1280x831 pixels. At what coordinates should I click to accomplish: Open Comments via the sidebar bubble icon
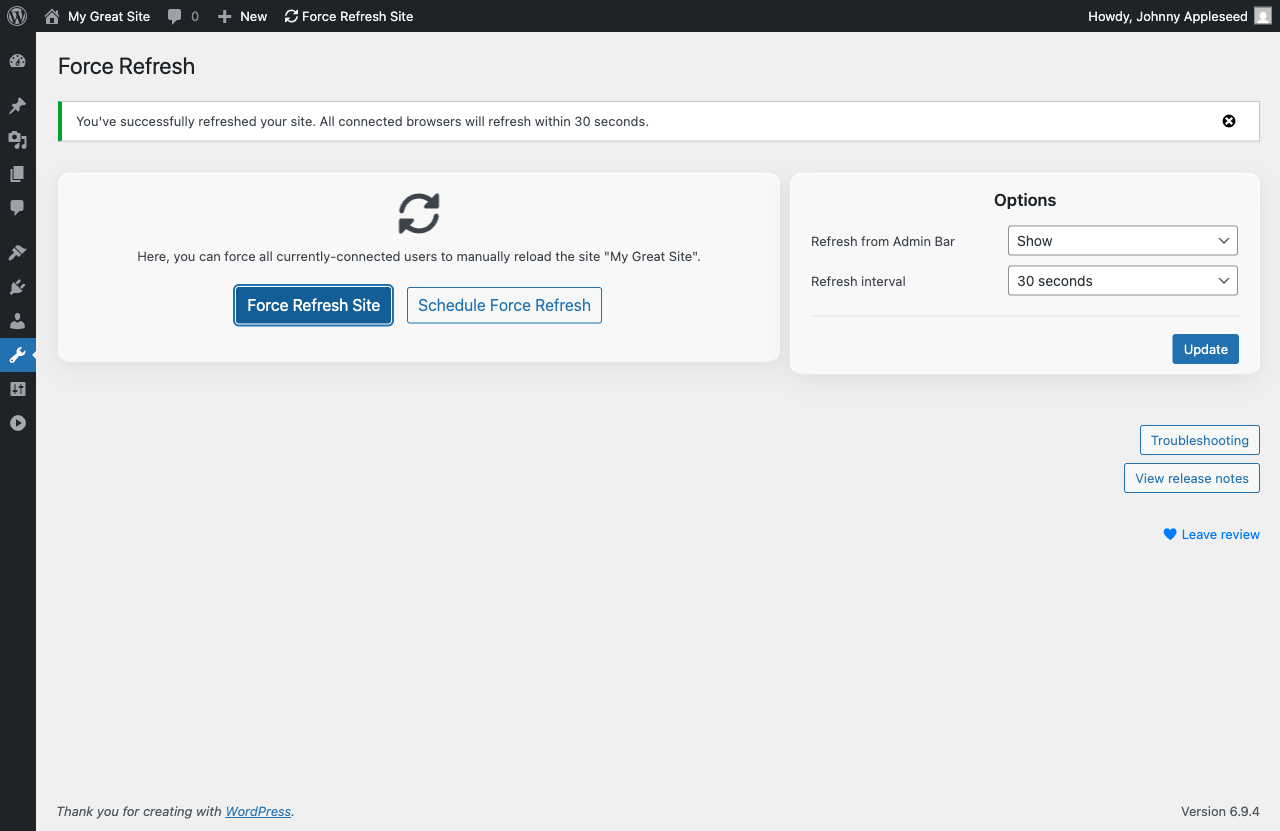17,208
